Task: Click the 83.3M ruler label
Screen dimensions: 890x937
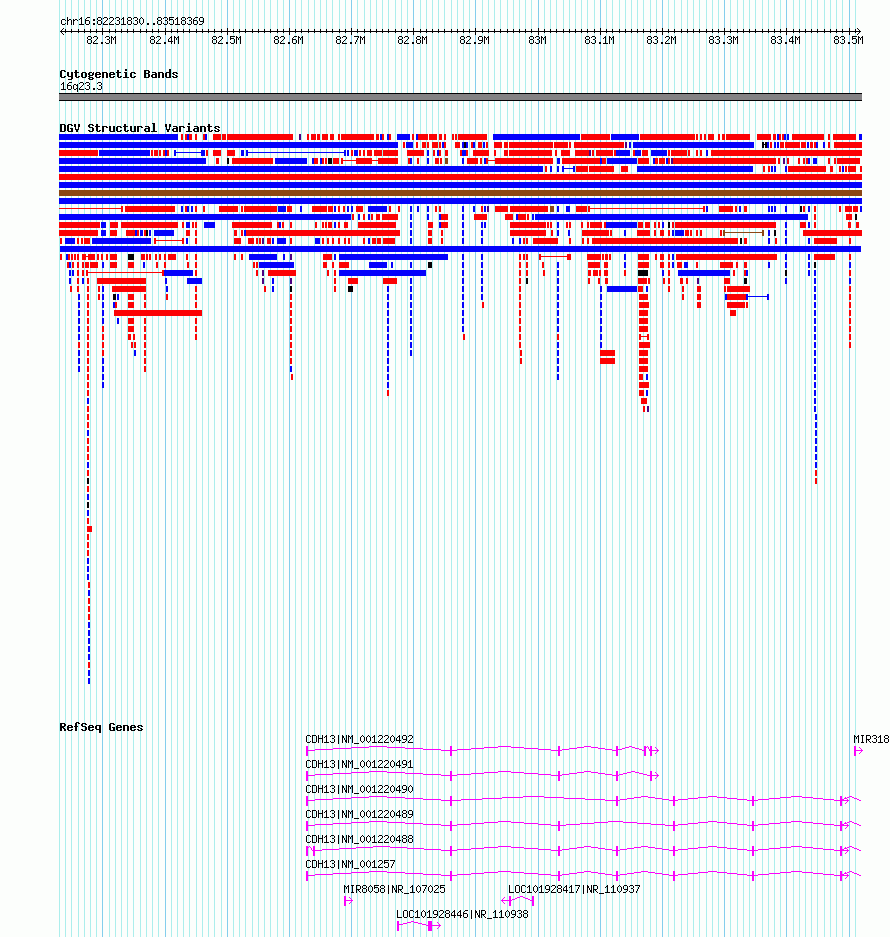Action: click(724, 40)
